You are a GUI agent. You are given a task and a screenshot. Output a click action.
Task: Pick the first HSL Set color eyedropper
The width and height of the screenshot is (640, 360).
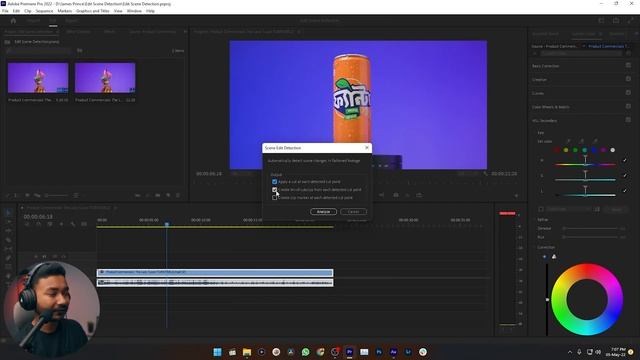[x=569, y=141]
